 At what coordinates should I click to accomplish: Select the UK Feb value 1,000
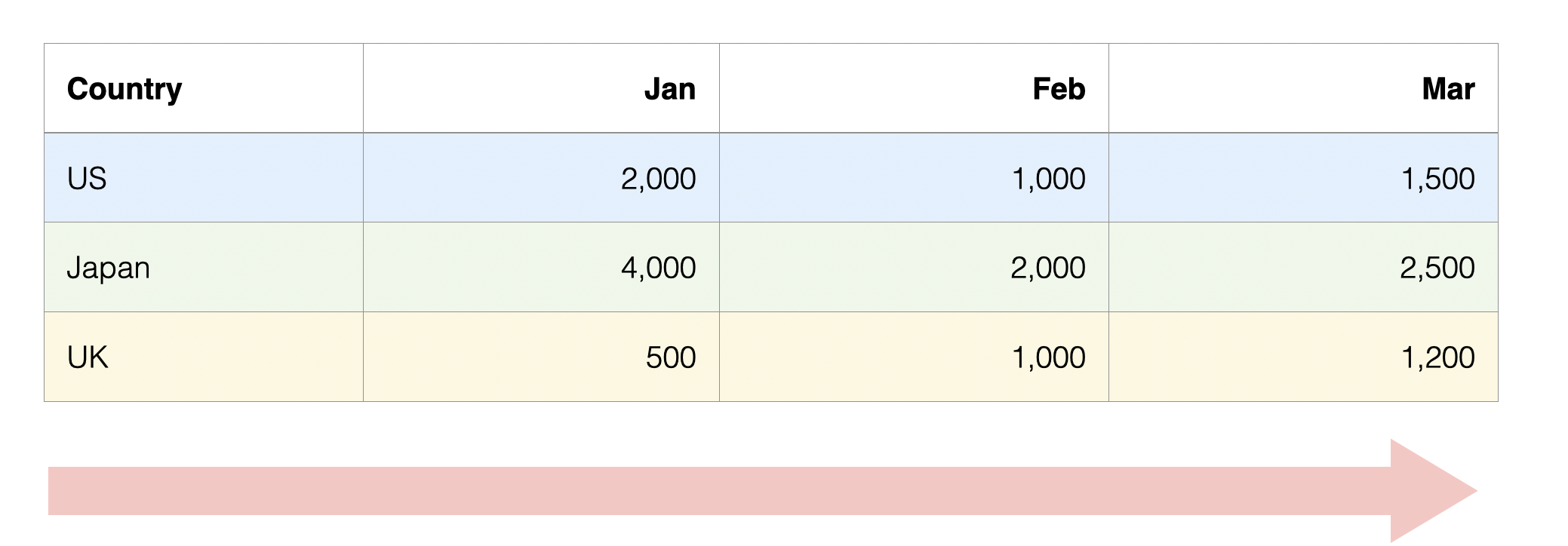(x=1047, y=357)
